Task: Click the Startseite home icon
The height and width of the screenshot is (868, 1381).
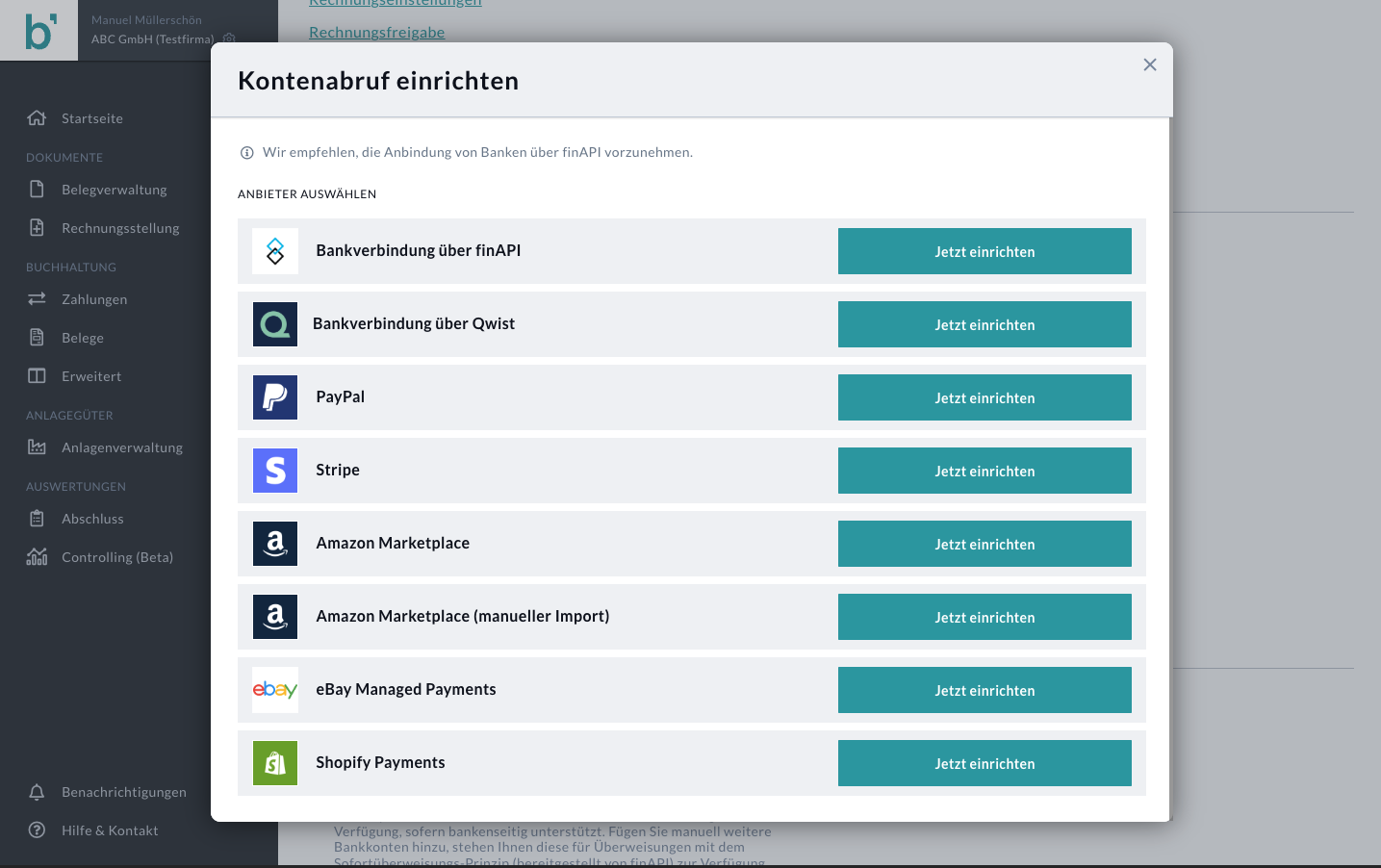Action: [x=37, y=118]
